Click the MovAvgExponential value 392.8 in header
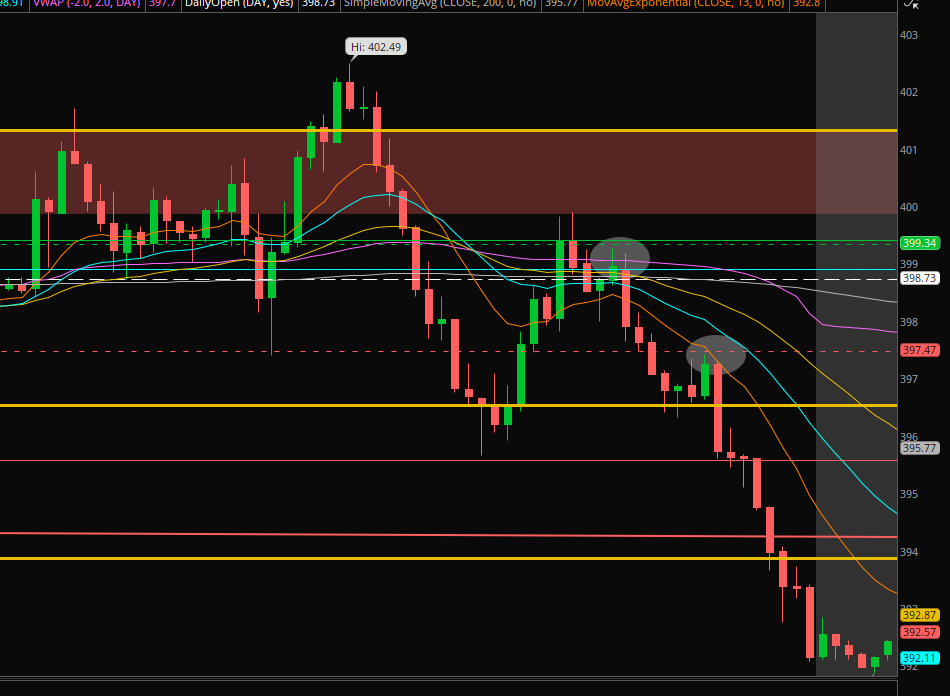The width and height of the screenshot is (950, 696). [x=806, y=4]
